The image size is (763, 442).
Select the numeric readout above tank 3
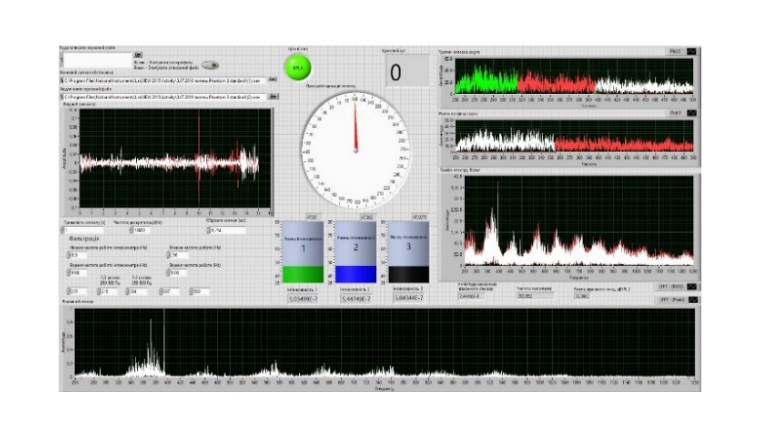click(x=419, y=217)
